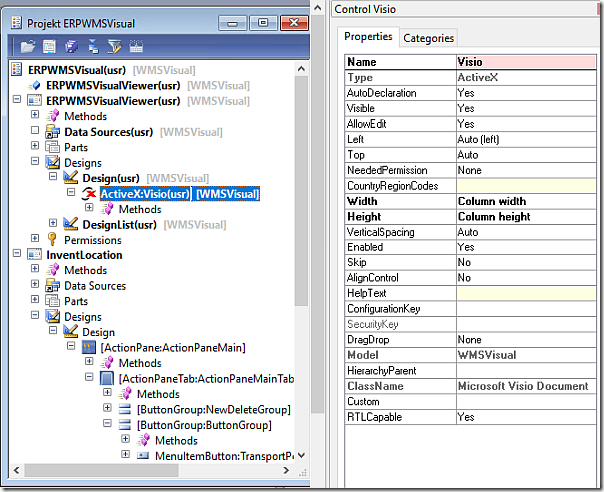Open the Properties tab
This screenshot has height=492, width=604.
point(367,37)
